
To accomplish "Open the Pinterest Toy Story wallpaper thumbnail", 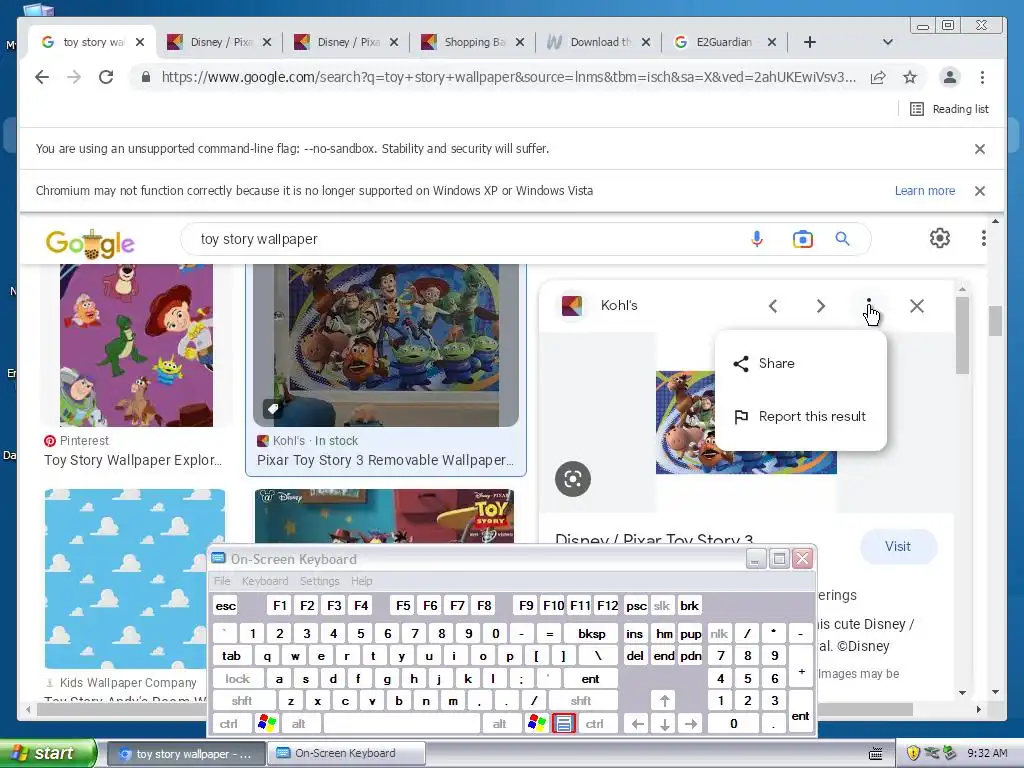I will 136,345.
